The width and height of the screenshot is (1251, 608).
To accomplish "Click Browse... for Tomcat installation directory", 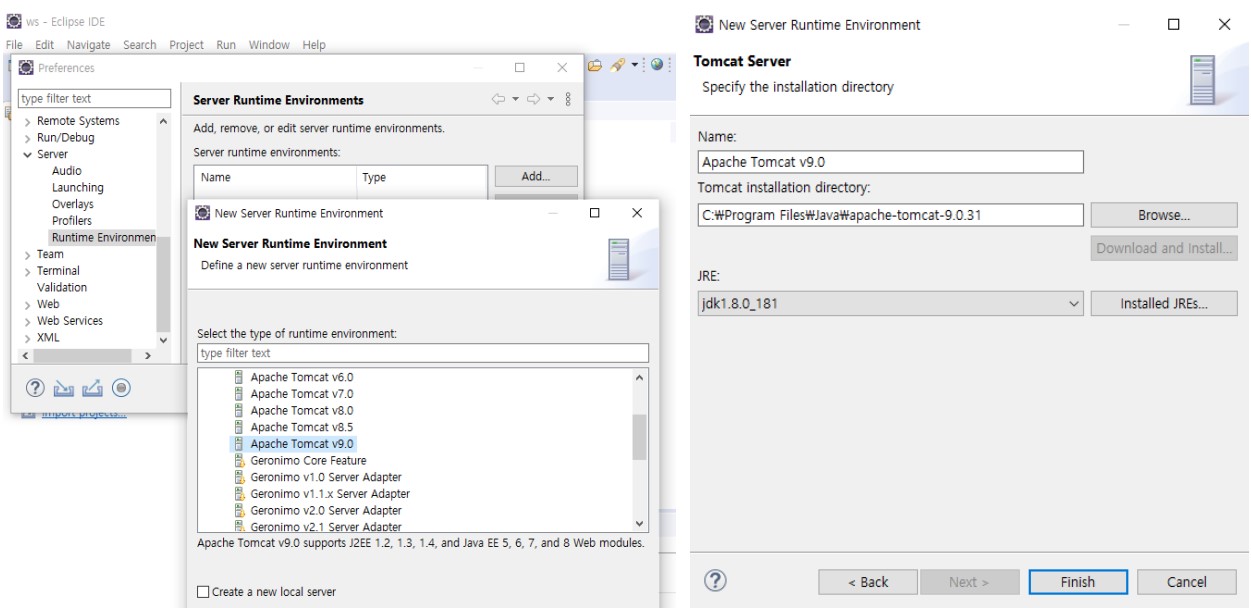I will coord(1164,215).
